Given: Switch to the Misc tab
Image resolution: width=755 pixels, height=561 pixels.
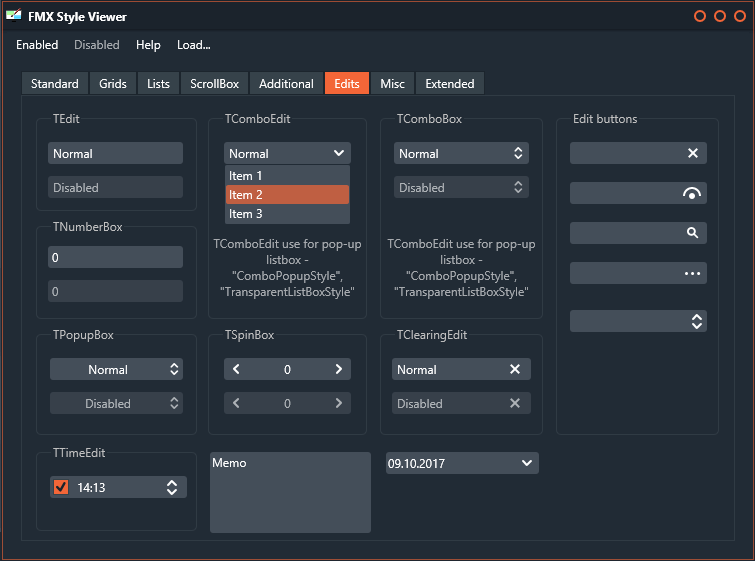Looking at the screenshot, I should (x=392, y=83).
